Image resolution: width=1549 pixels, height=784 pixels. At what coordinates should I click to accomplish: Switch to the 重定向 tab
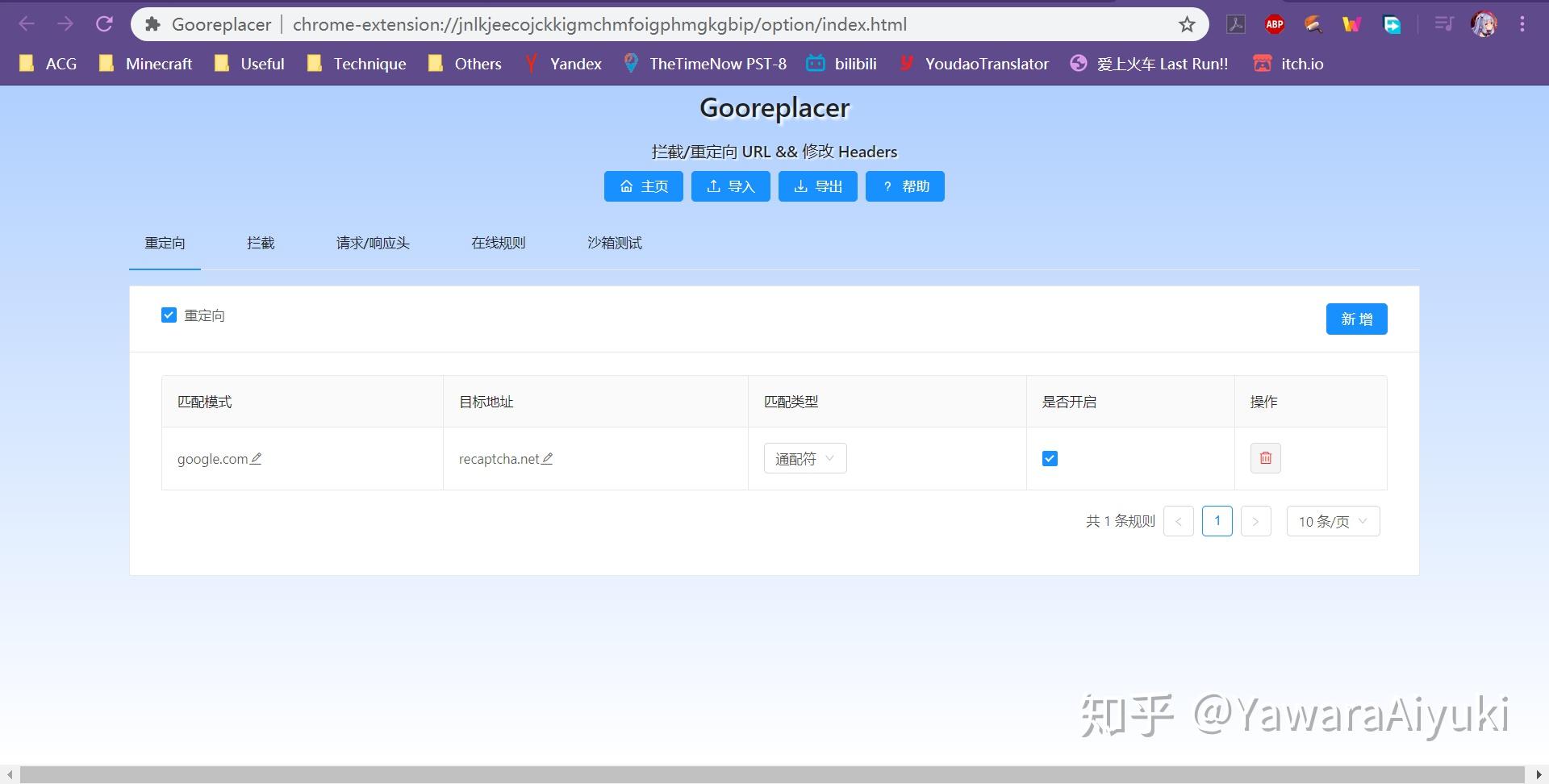165,243
